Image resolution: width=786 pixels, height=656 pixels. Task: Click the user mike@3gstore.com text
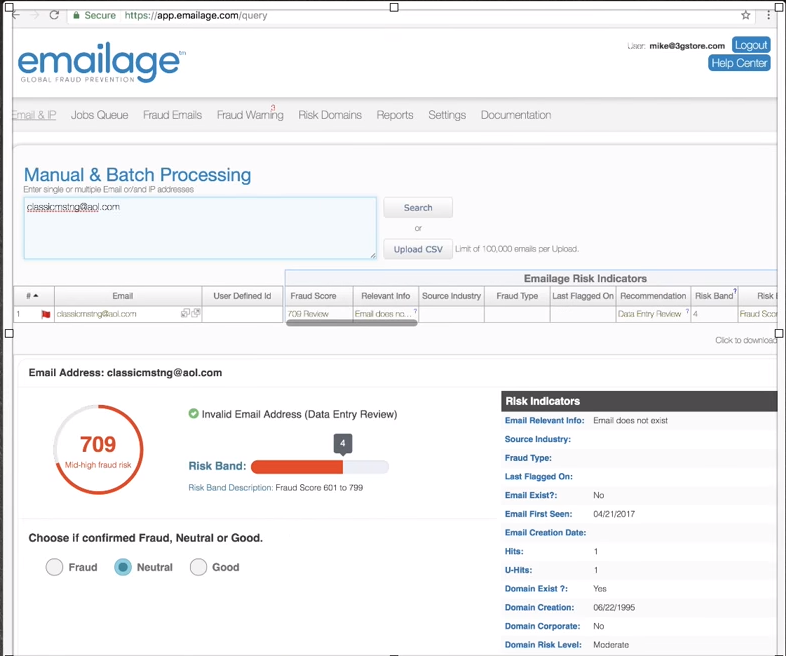[687, 46]
